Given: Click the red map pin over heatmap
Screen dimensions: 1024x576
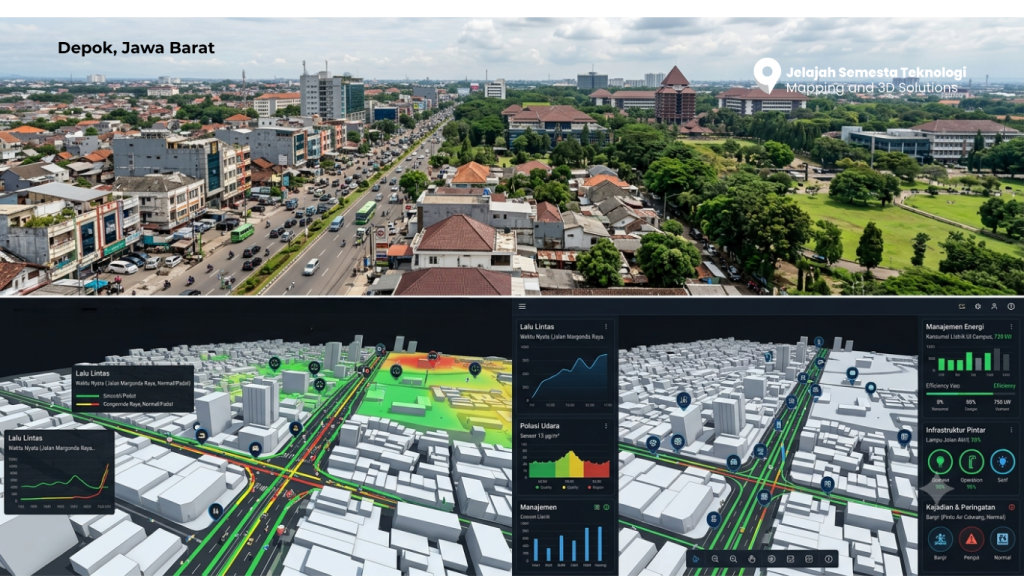Looking at the screenshot, I should (x=432, y=357).
